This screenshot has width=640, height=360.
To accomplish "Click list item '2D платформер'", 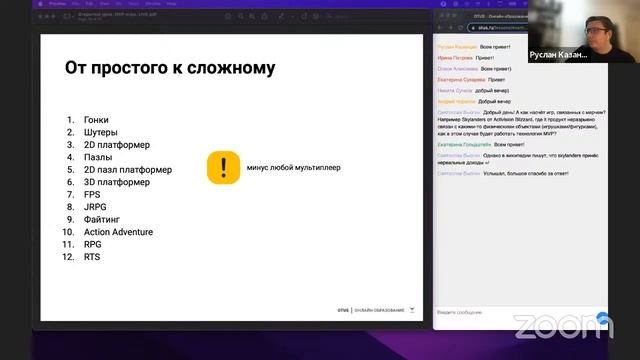I will (117, 145).
